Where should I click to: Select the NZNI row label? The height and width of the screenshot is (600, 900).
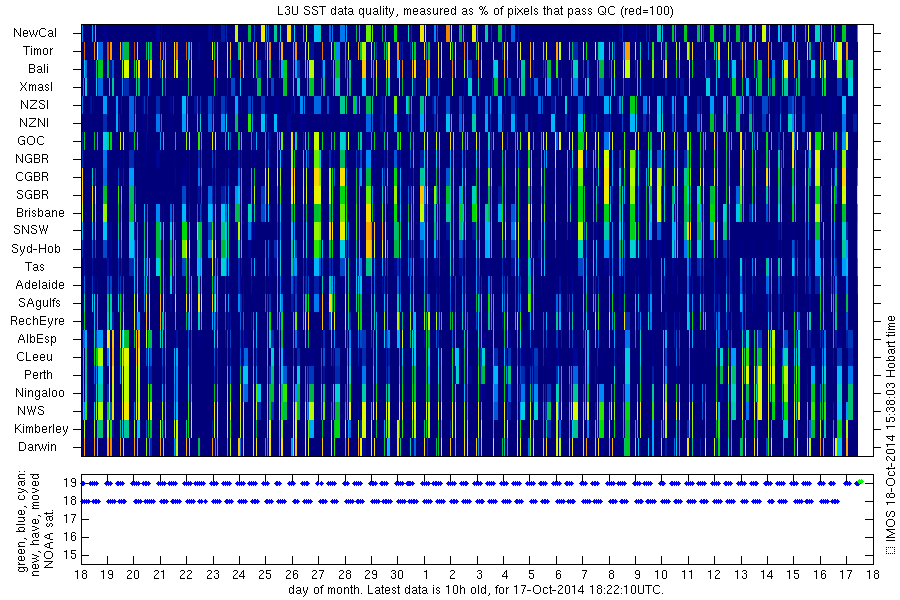(34, 122)
